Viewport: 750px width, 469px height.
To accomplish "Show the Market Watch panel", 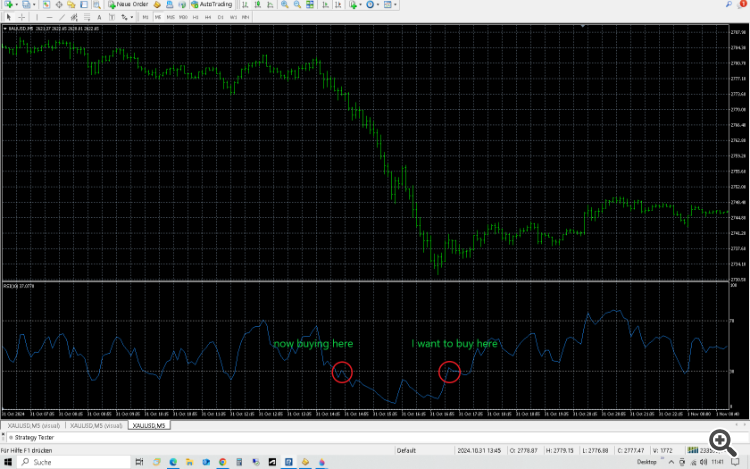I will [46, 4].
